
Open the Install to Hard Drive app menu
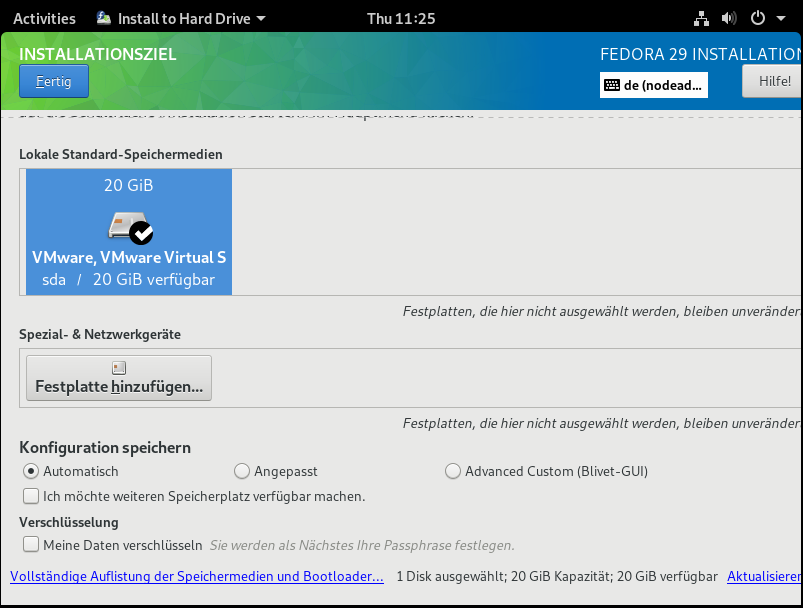181,18
